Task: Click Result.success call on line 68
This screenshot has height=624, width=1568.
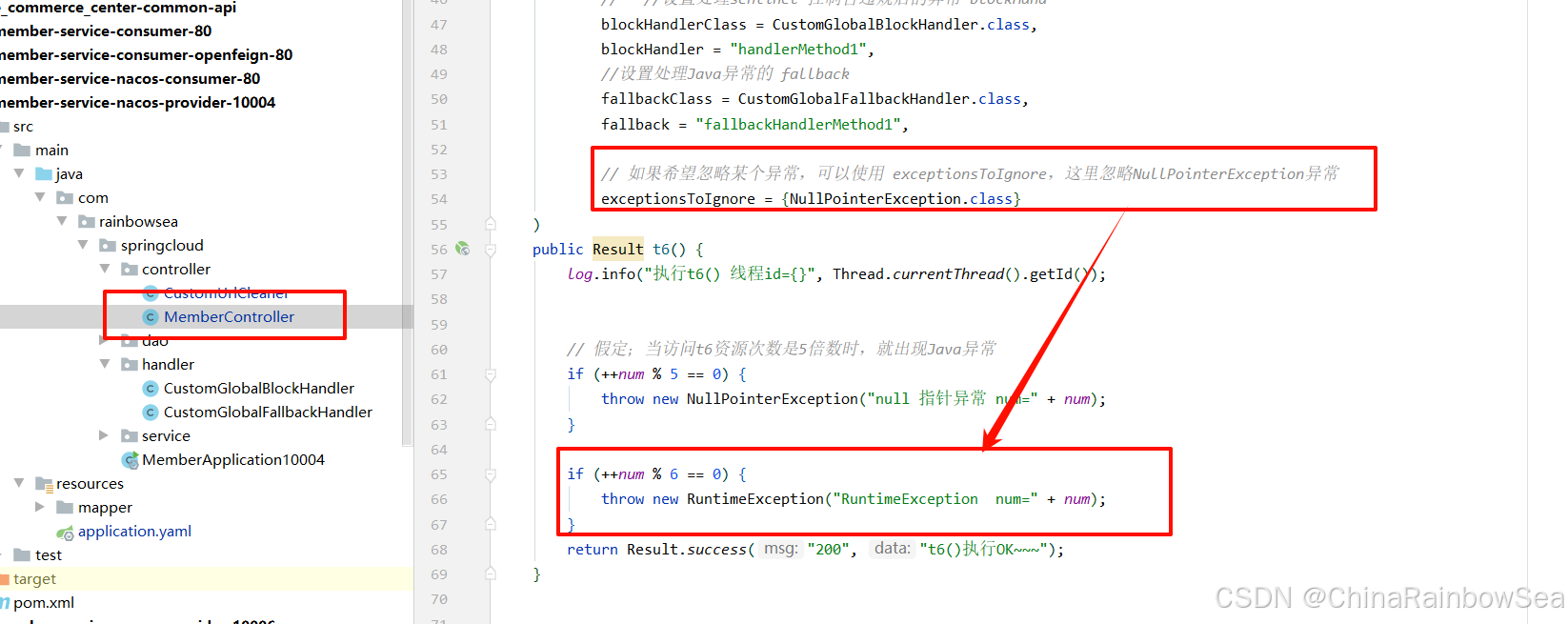Action: pyautogui.click(x=686, y=549)
